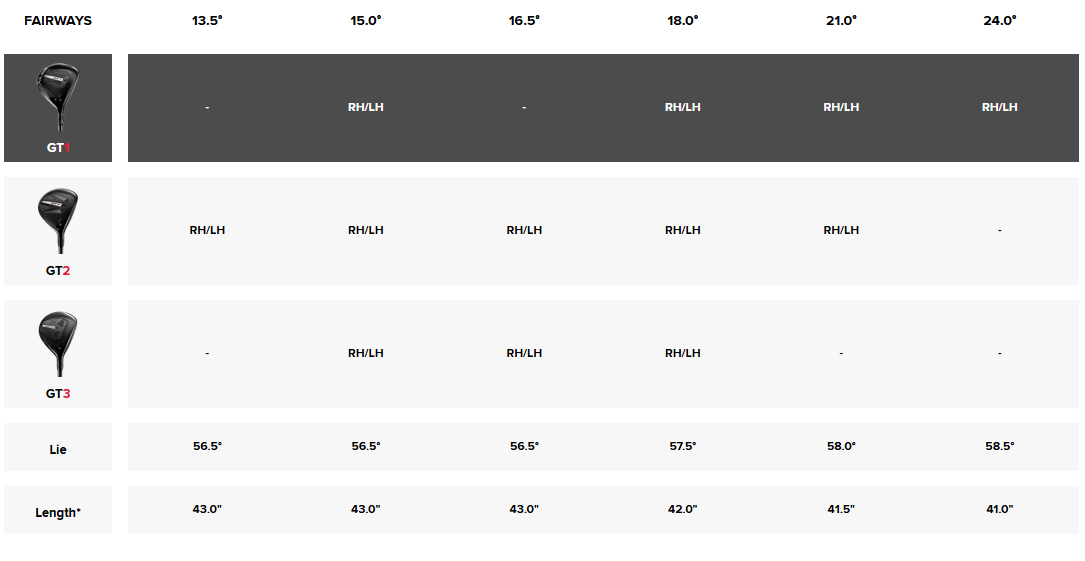Click the 21.0° loft column header
1085x561 pixels.
click(841, 21)
